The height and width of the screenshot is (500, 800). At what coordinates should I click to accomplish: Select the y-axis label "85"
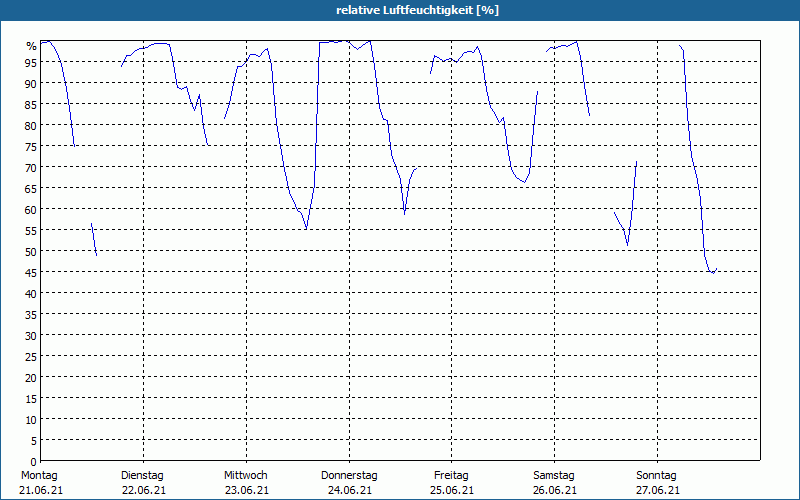point(31,105)
